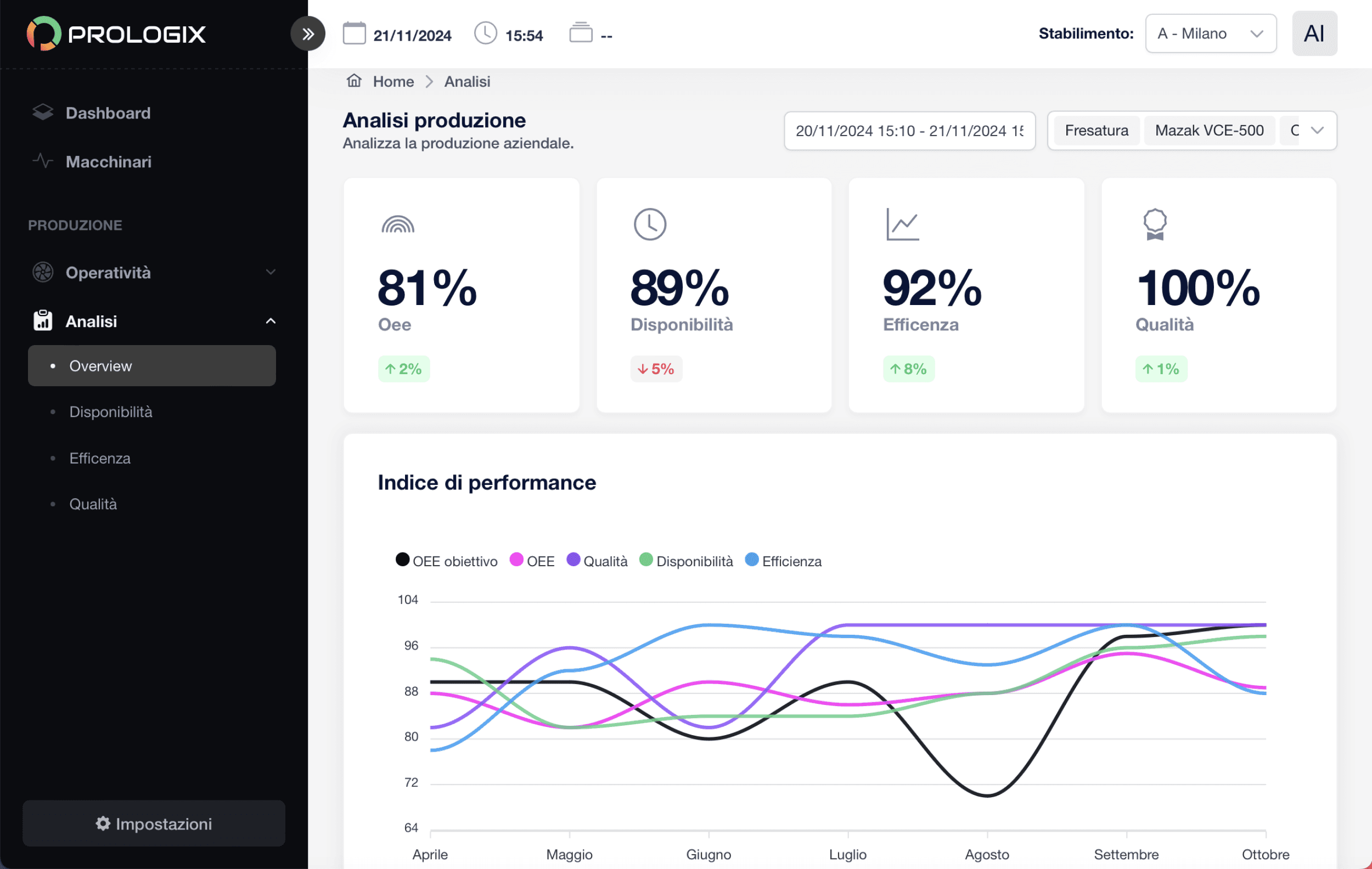Click the shift stack icon in header
The image size is (1372, 869).
[581, 33]
